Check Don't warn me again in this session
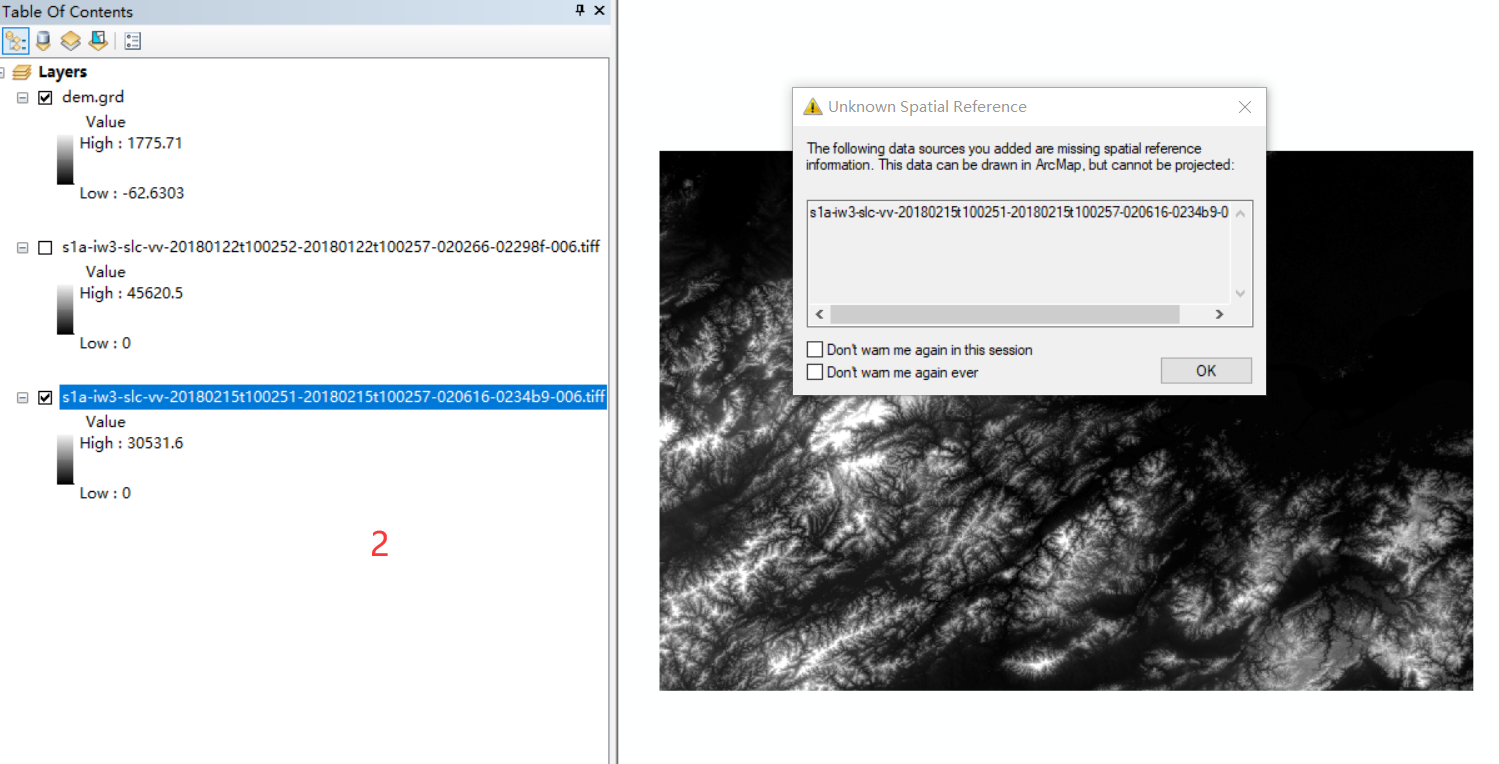The height and width of the screenshot is (764, 1499). (x=815, y=349)
